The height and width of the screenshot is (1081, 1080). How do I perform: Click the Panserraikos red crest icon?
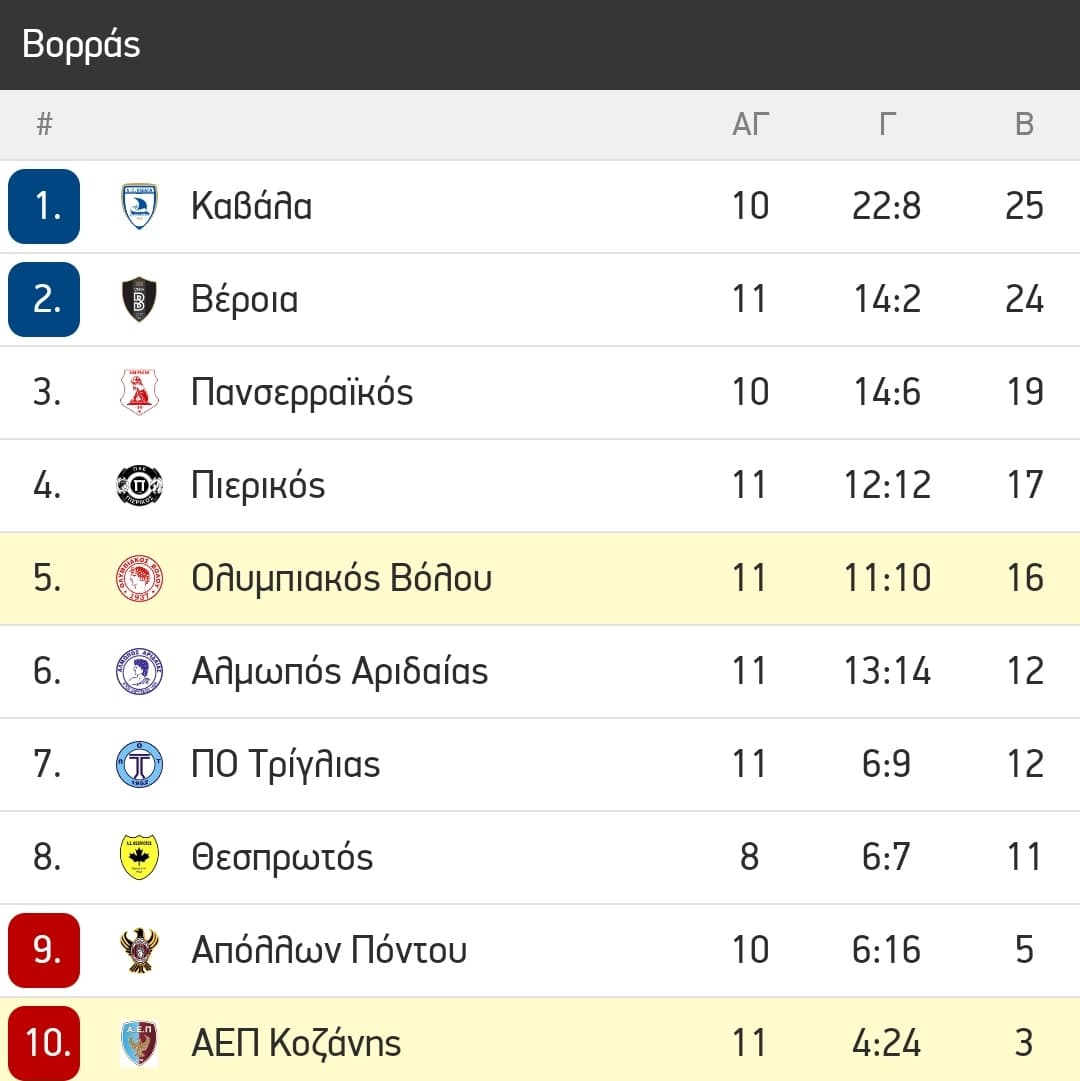(139, 392)
